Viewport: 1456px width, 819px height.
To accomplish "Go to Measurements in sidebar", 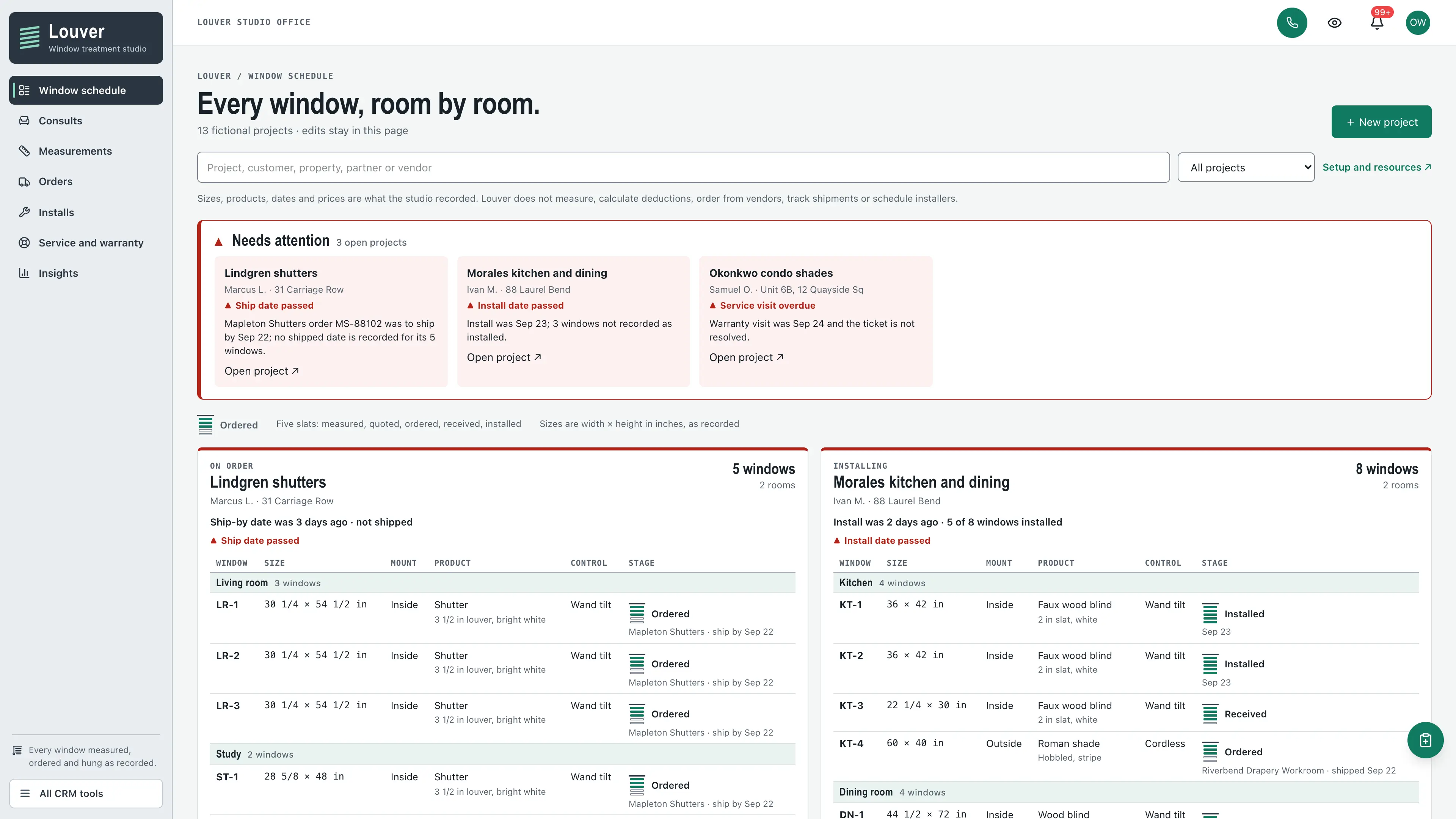I will [86, 151].
